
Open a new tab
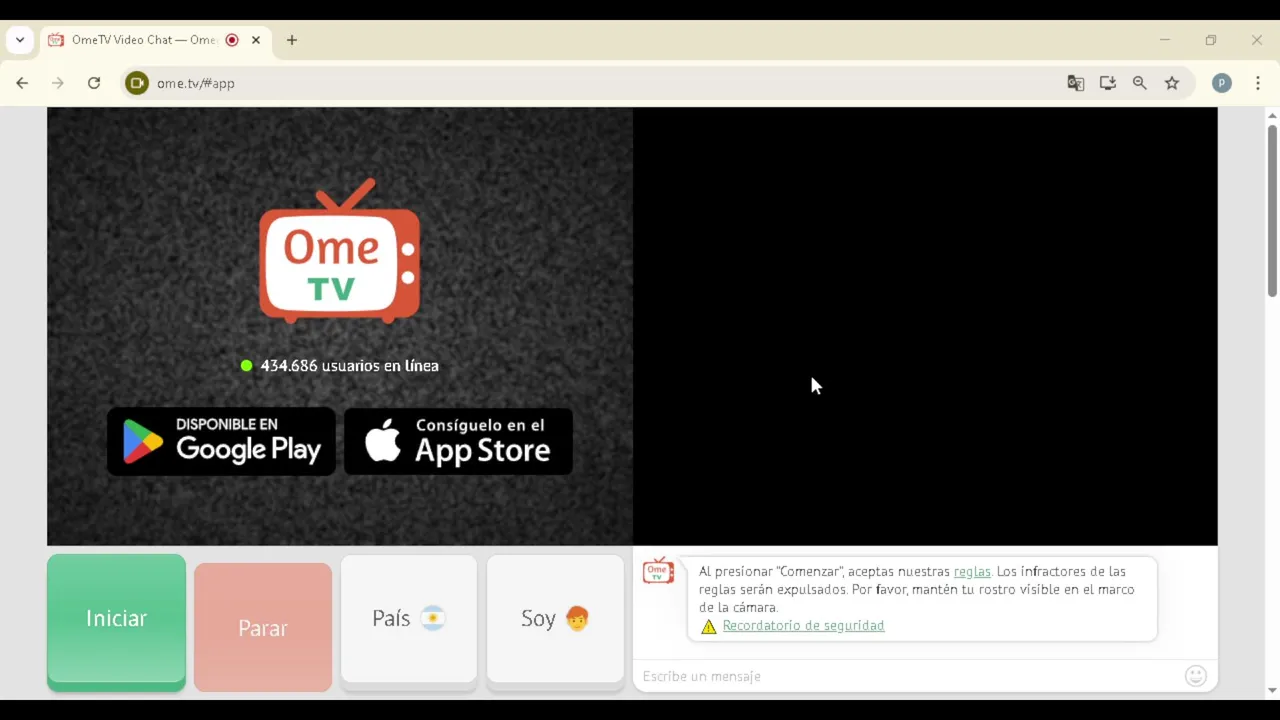(x=292, y=40)
